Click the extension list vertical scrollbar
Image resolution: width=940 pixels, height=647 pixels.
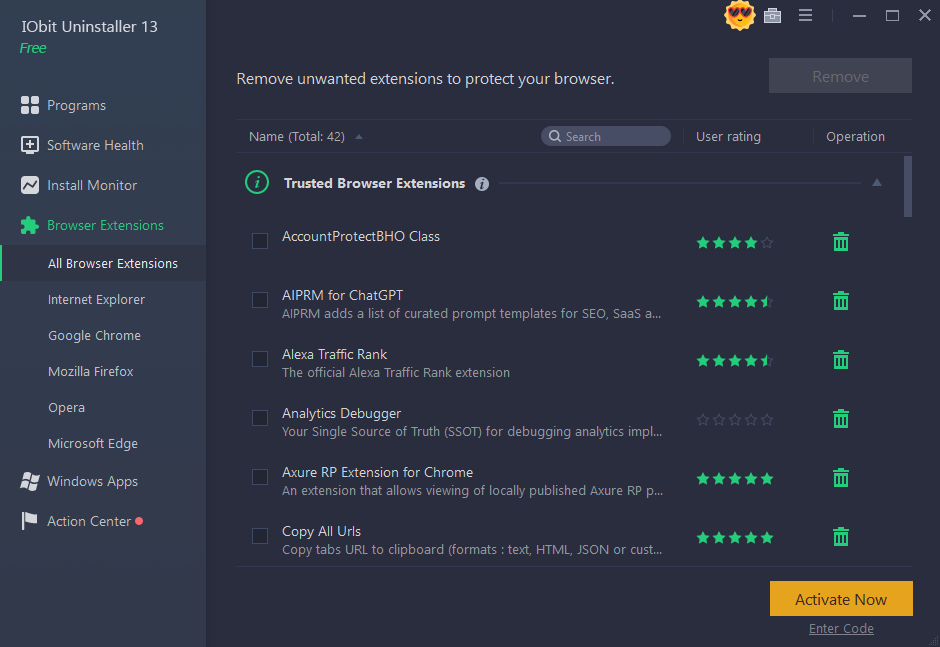908,186
